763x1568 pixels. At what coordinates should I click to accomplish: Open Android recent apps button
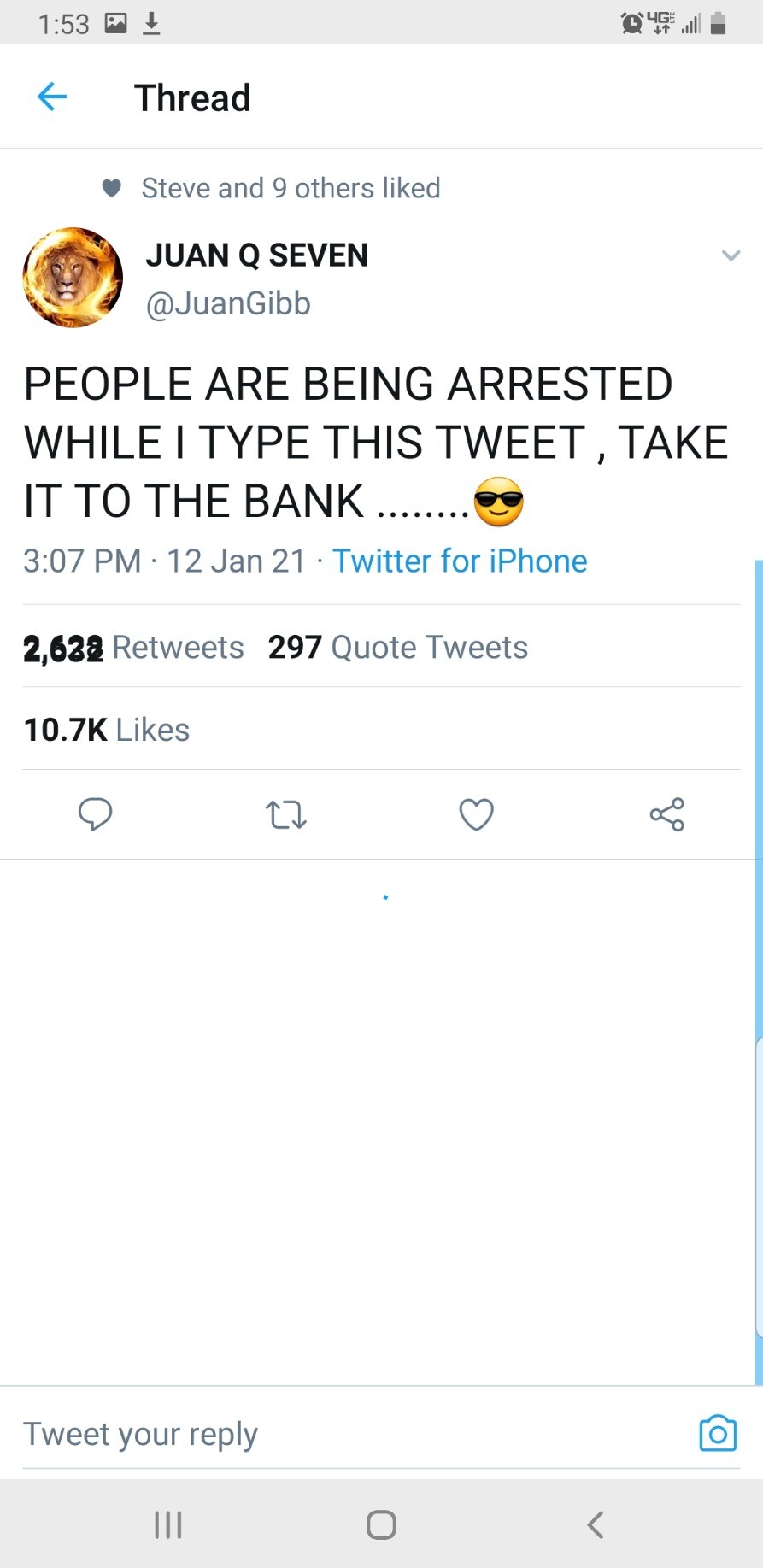point(168,1524)
